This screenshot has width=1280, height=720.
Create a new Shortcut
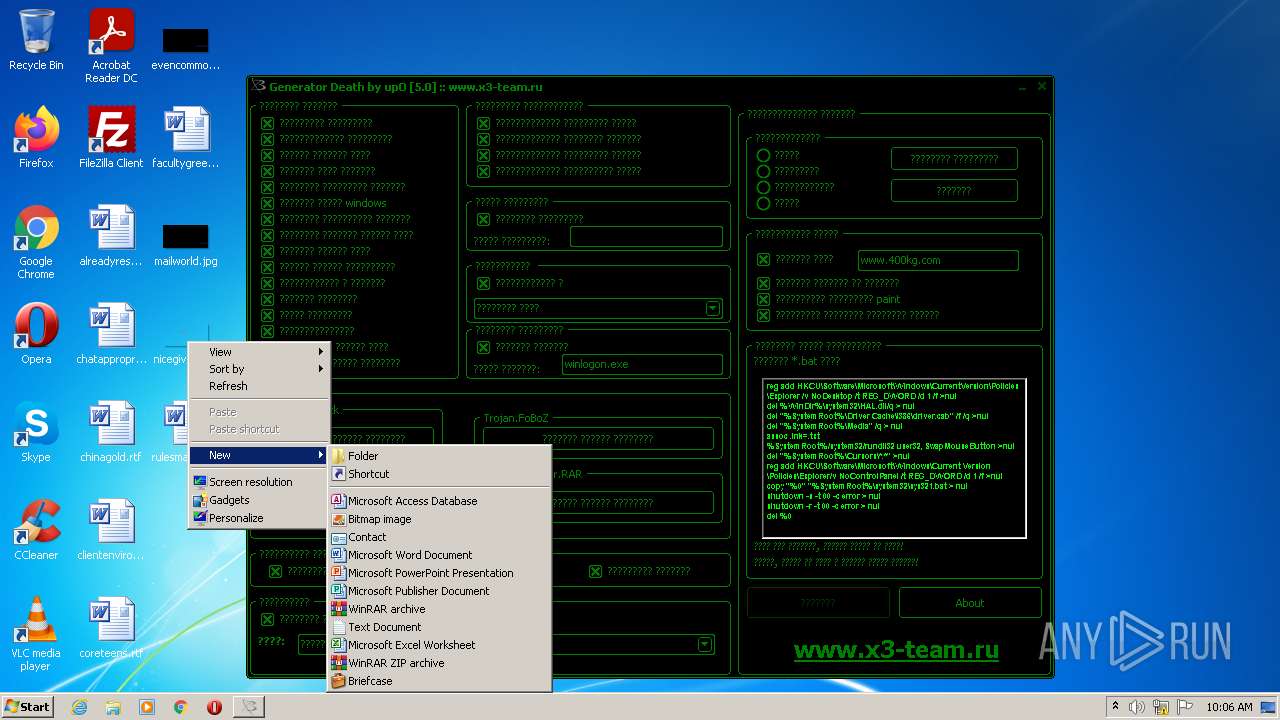440,474
